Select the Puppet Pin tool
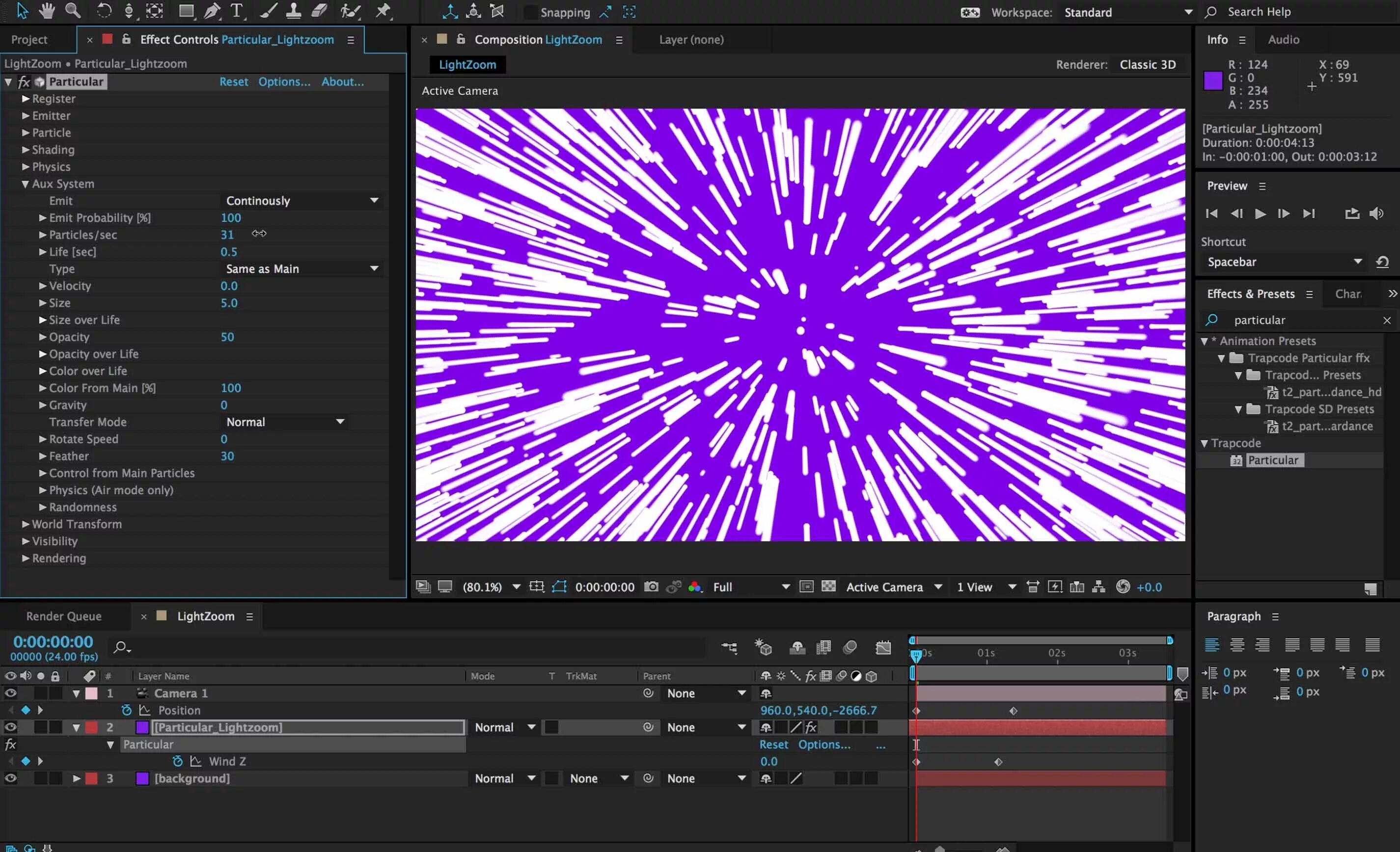Viewport: 1400px width, 852px height. point(384,10)
